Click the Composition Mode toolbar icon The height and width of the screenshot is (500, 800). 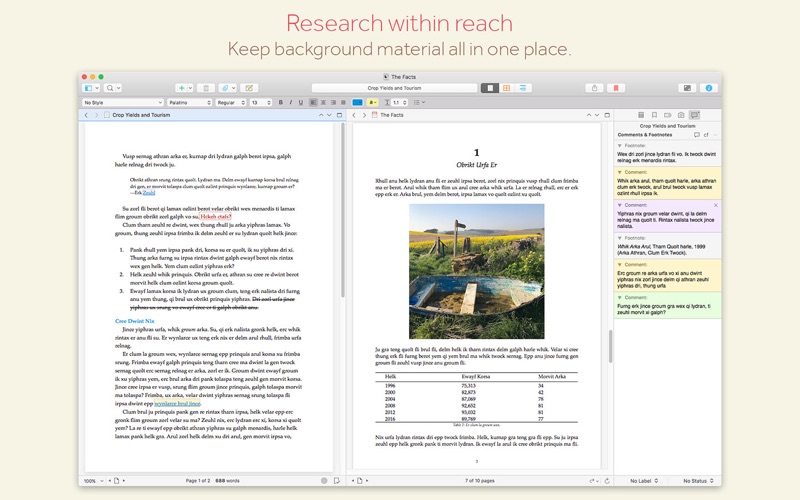pos(686,88)
